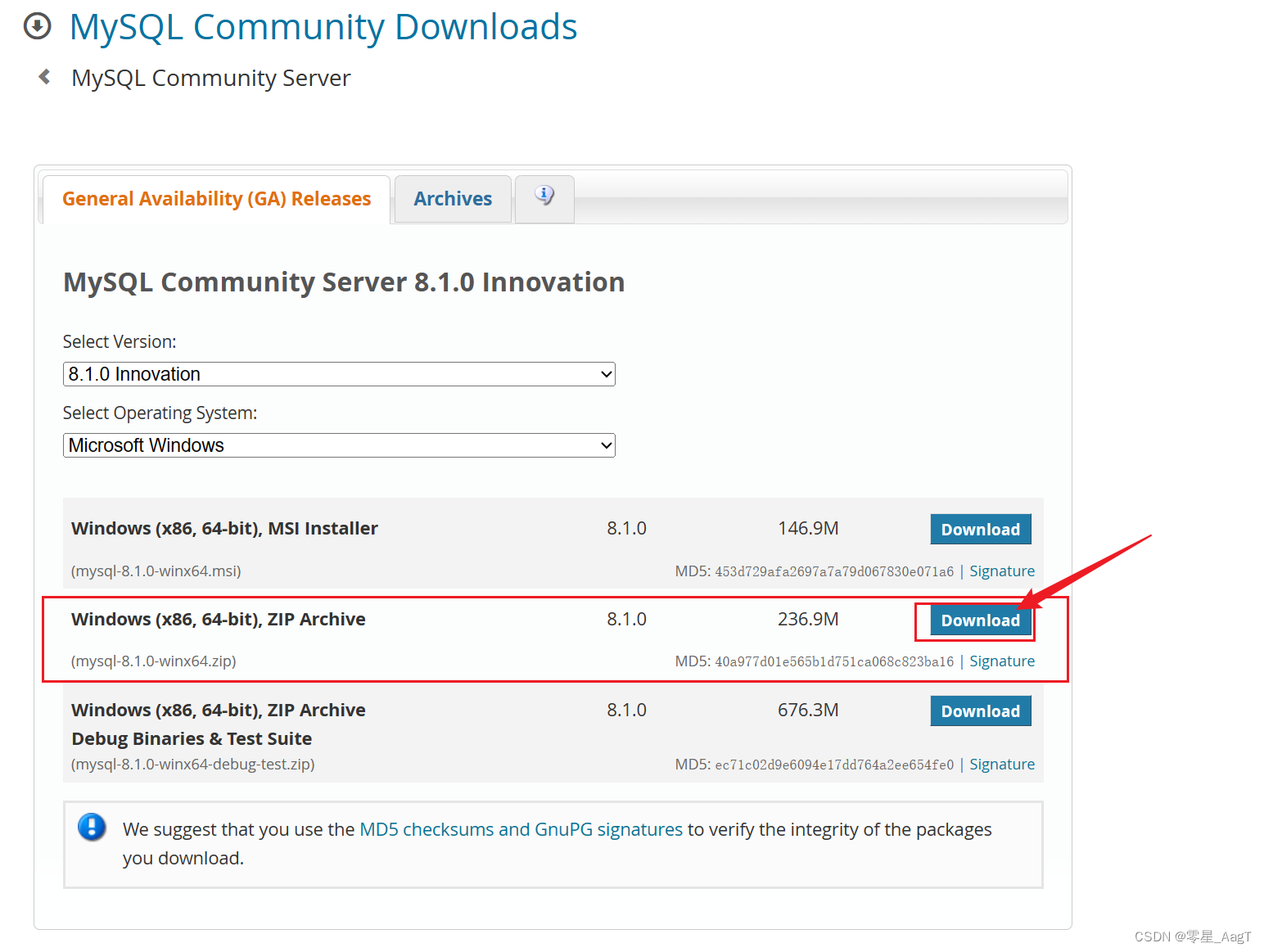Open the Select Version dropdown showing 8.1.0 Innovation

pos(339,374)
